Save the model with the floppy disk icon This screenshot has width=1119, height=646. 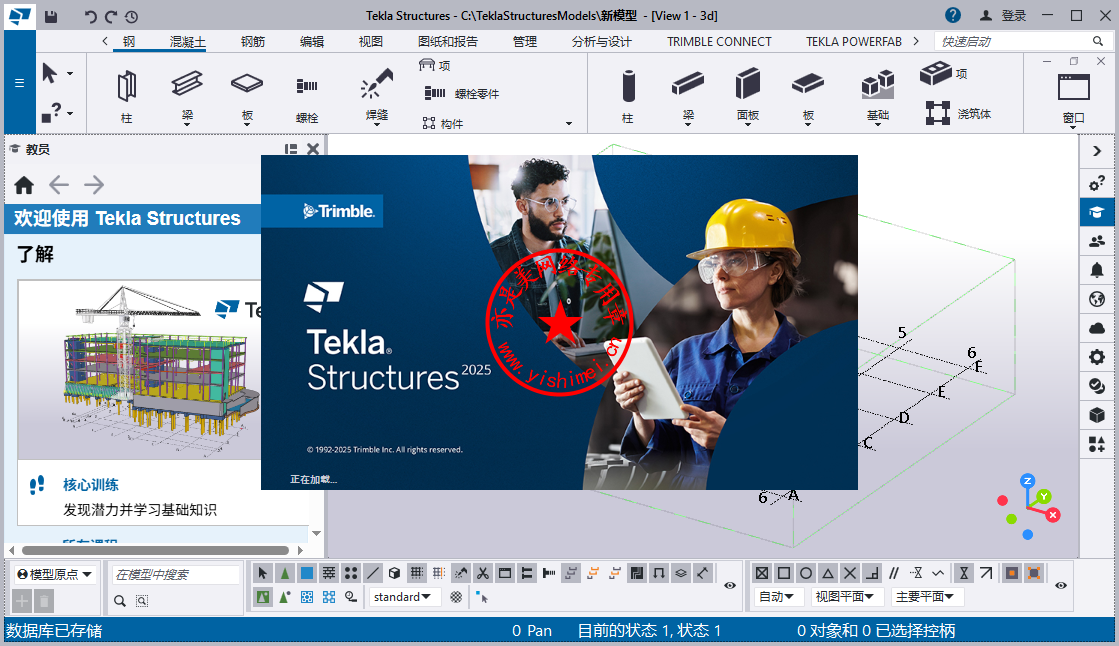tap(51, 16)
